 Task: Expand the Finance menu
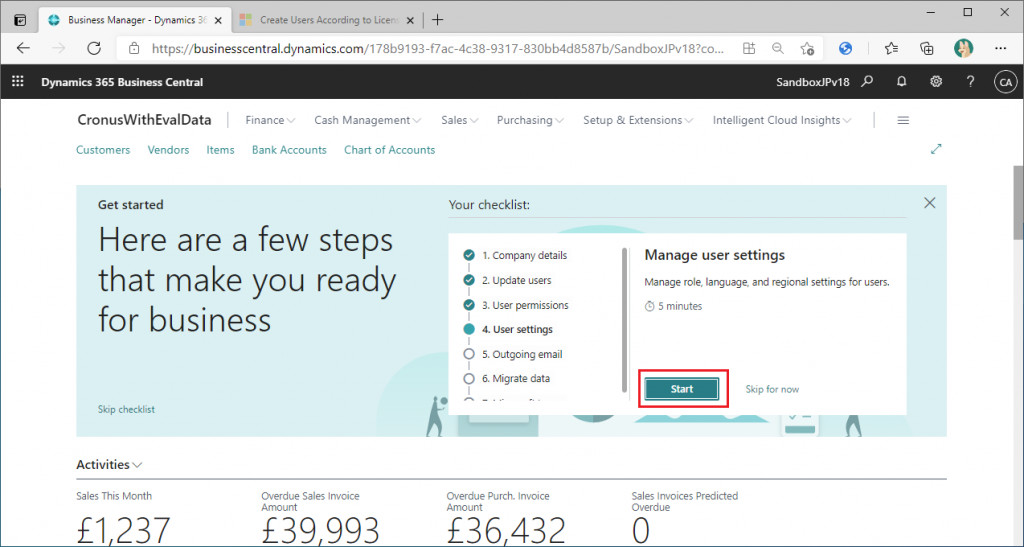click(270, 120)
